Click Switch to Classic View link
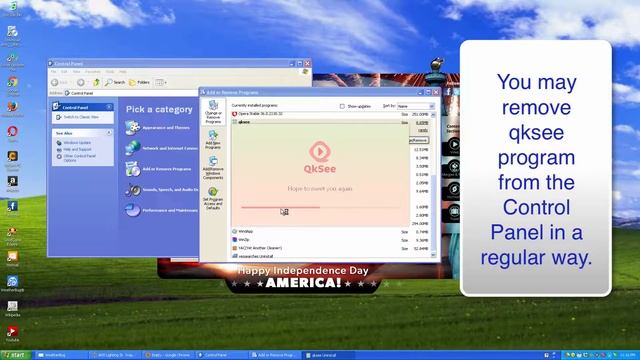640x360 pixels. click(x=81, y=117)
